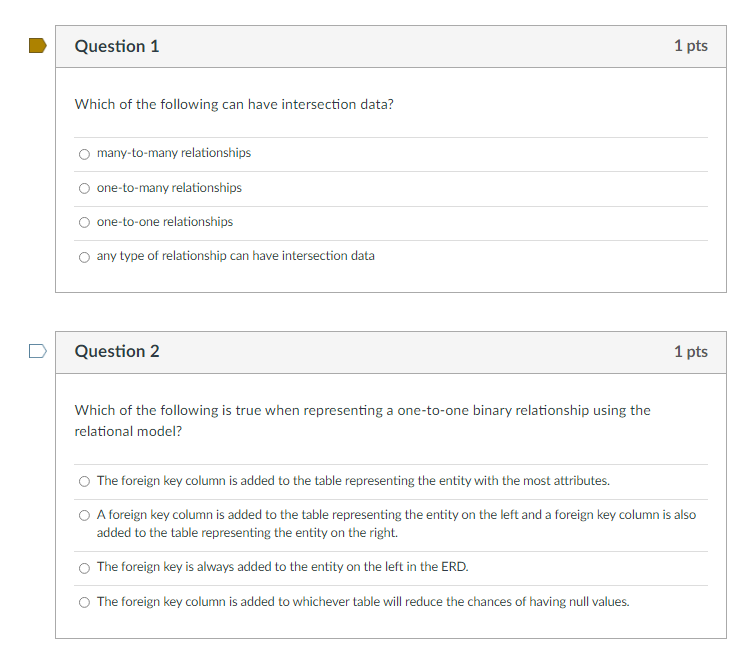This screenshot has width=749, height=652.
Task: Select any type of relationship answer
Action: point(85,257)
